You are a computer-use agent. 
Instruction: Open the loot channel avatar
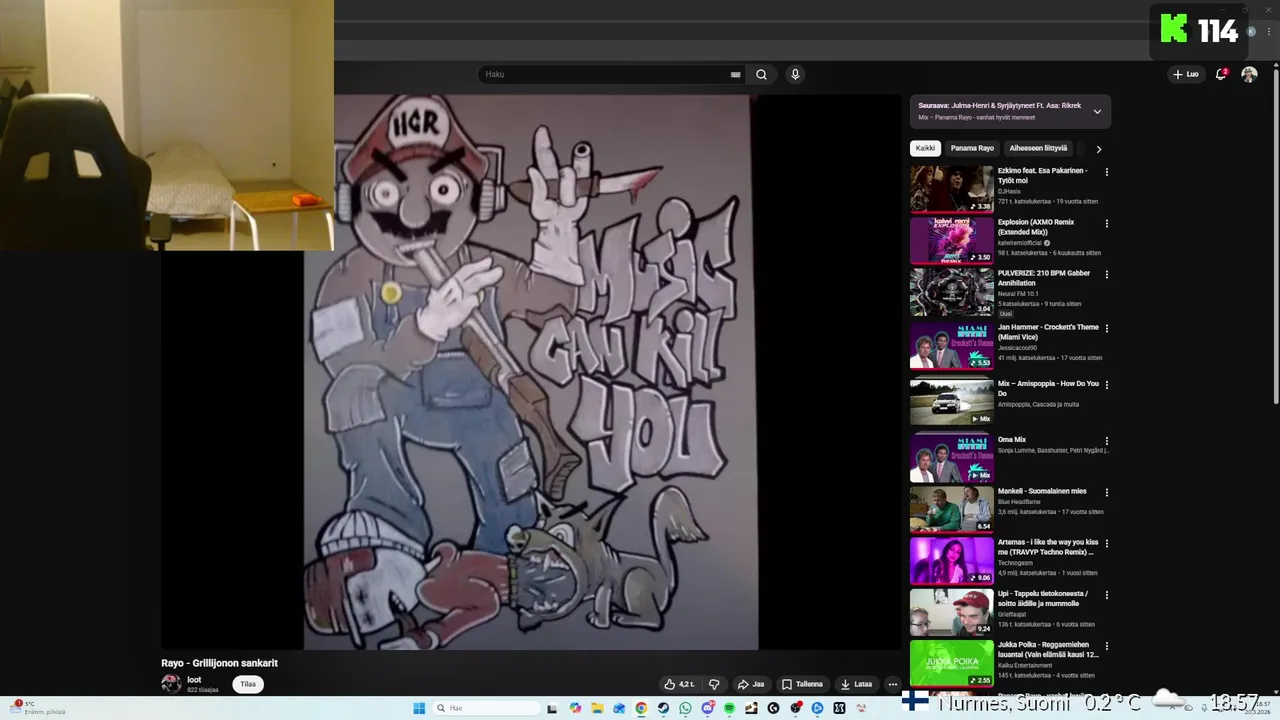click(x=171, y=684)
